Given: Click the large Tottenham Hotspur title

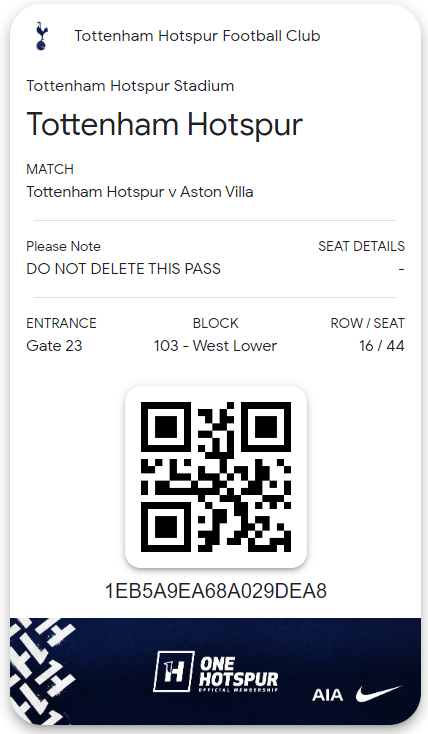Looking at the screenshot, I should click(x=165, y=125).
